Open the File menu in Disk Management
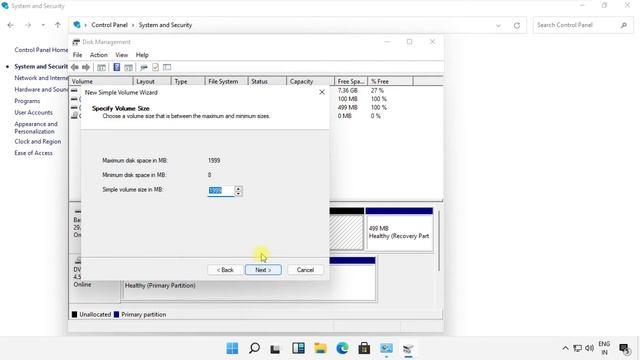 coord(78,55)
